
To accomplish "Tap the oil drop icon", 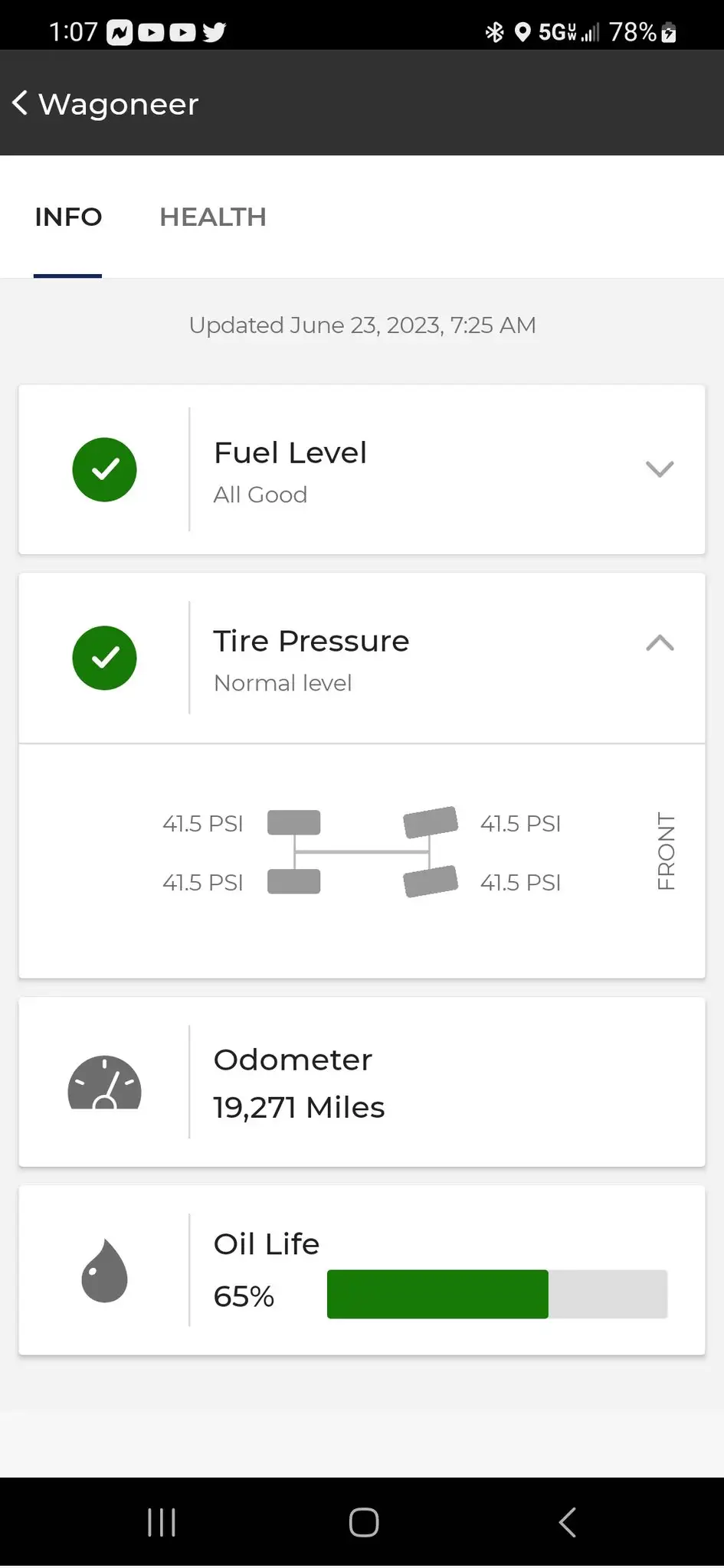I will pos(104,1270).
